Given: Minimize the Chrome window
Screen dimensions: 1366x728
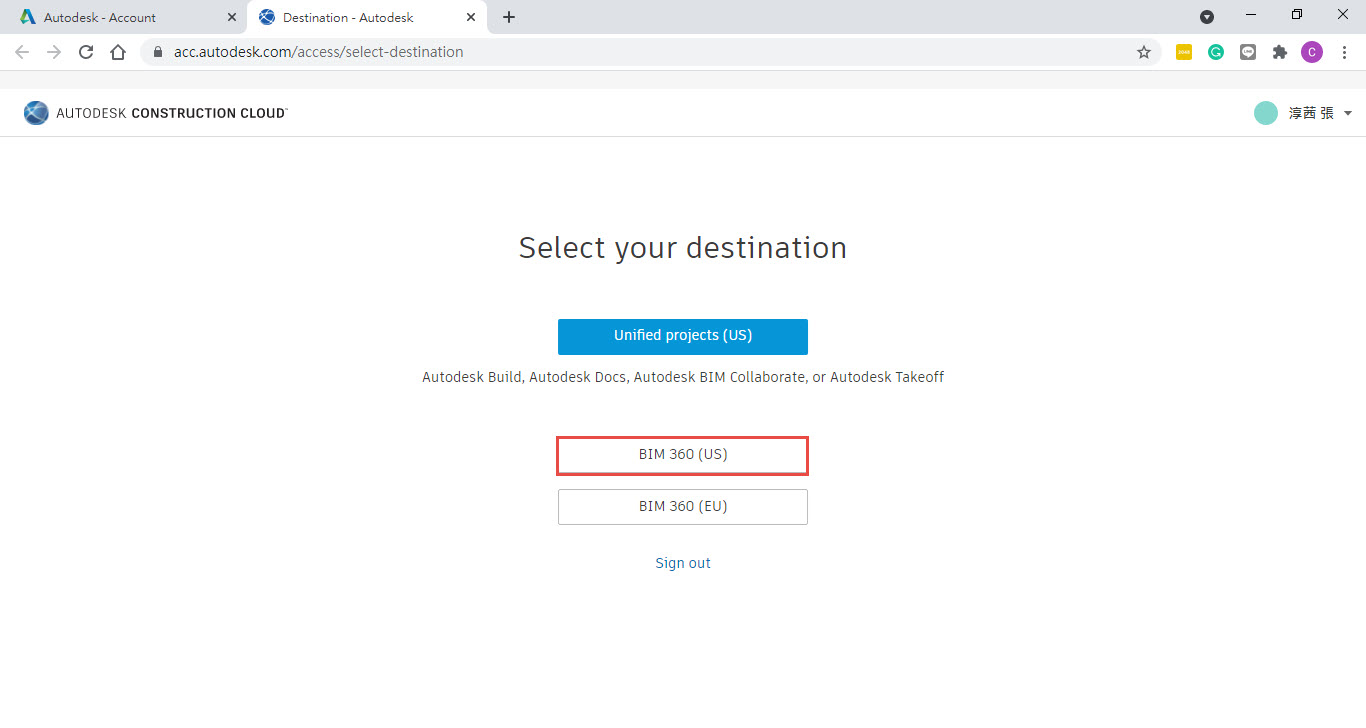Looking at the screenshot, I should tap(1252, 15).
